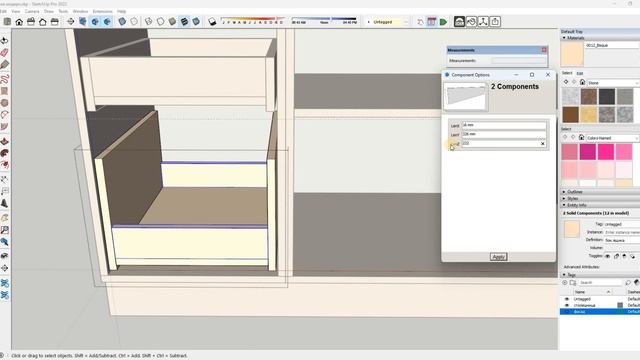Screen dimensions: 640x360
Task: Expand the Outliner panel
Action: [564, 192]
